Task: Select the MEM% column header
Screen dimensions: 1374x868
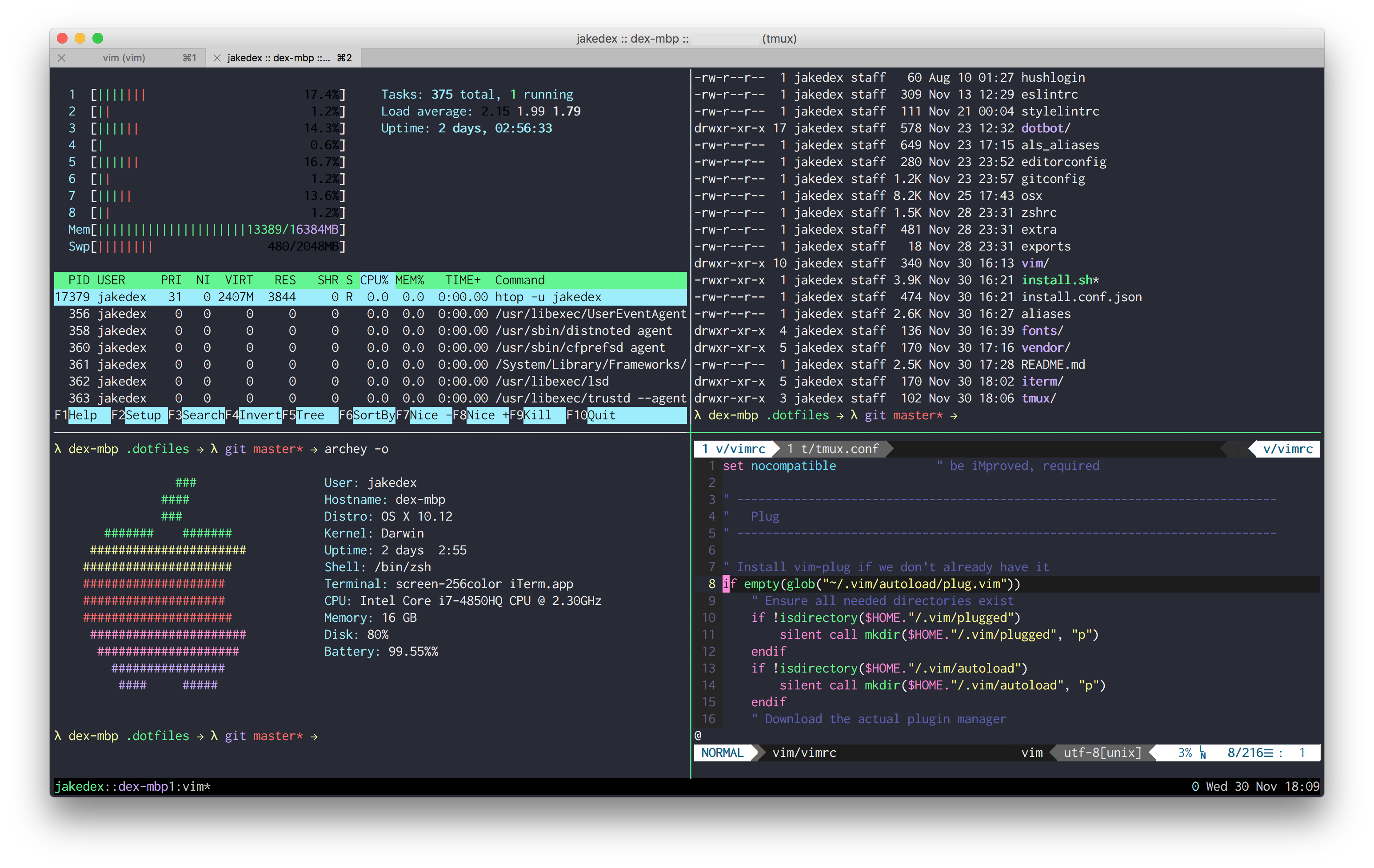Action: click(410, 280)
